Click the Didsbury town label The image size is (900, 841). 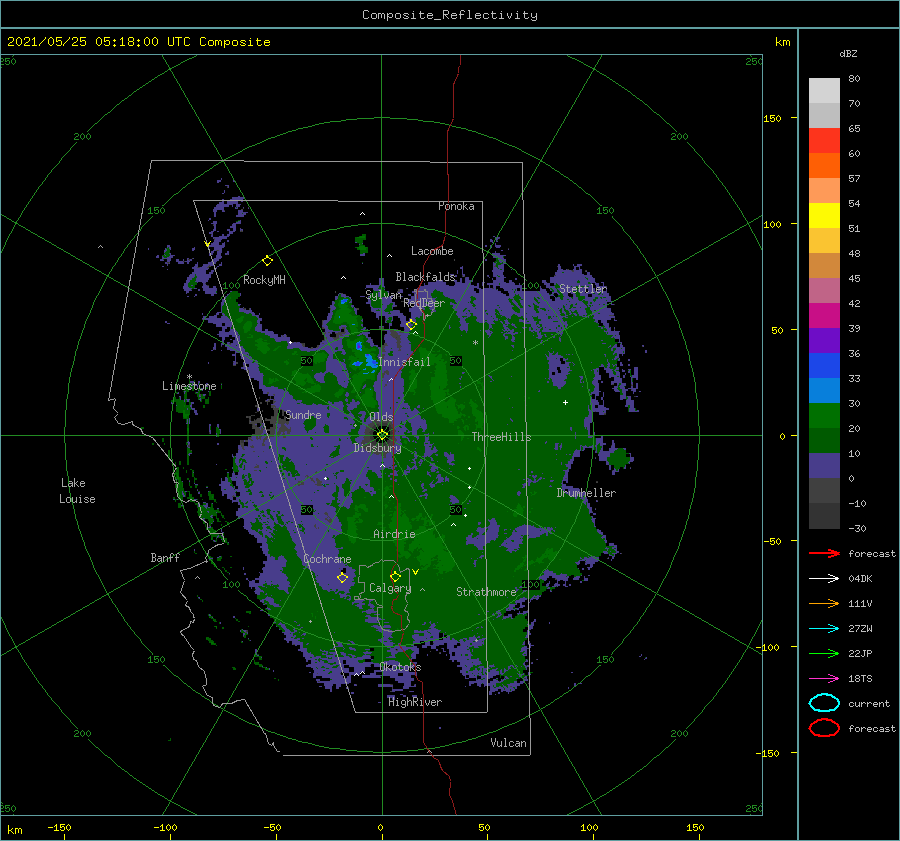click(378, 448)
